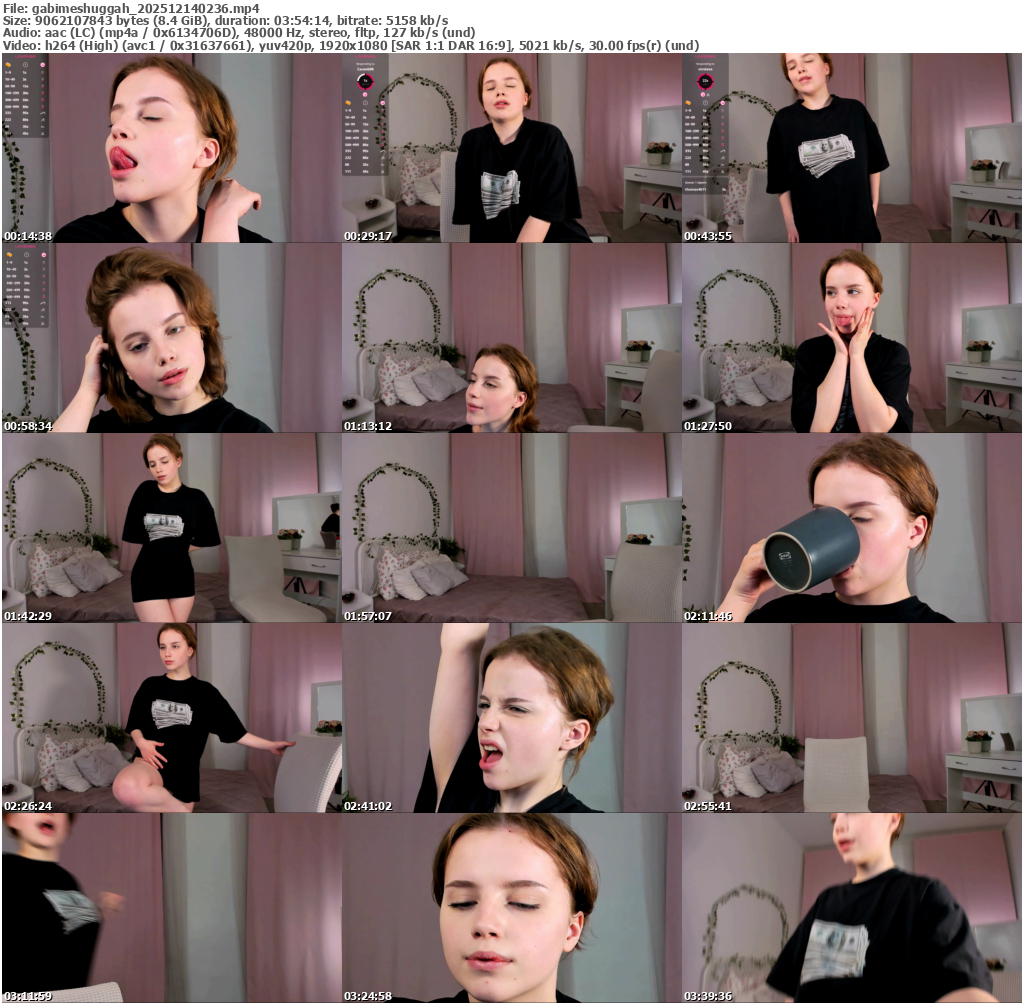Open the thumbnail timestamped 00:14:38
This screenshot has width=1024, height=1003.
point(171,148)
